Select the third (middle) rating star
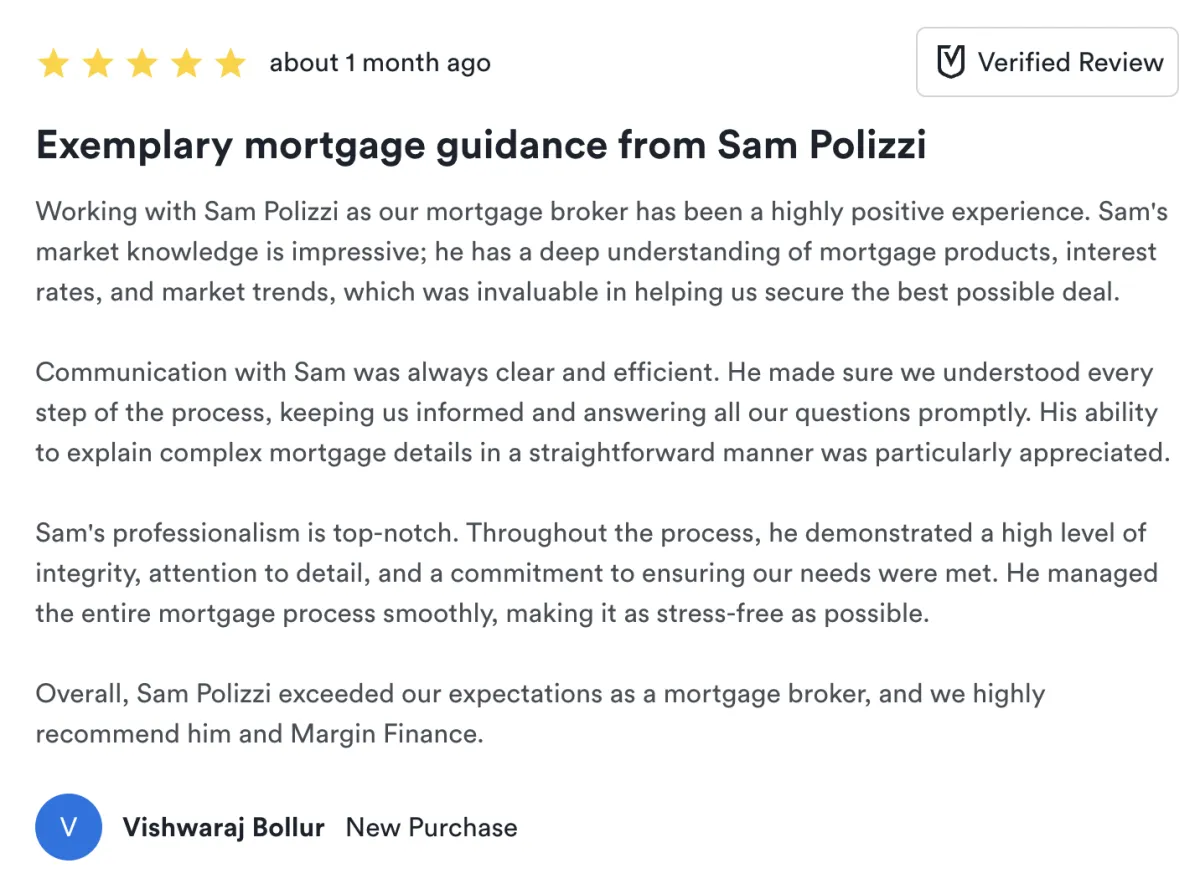 (142, 64)
